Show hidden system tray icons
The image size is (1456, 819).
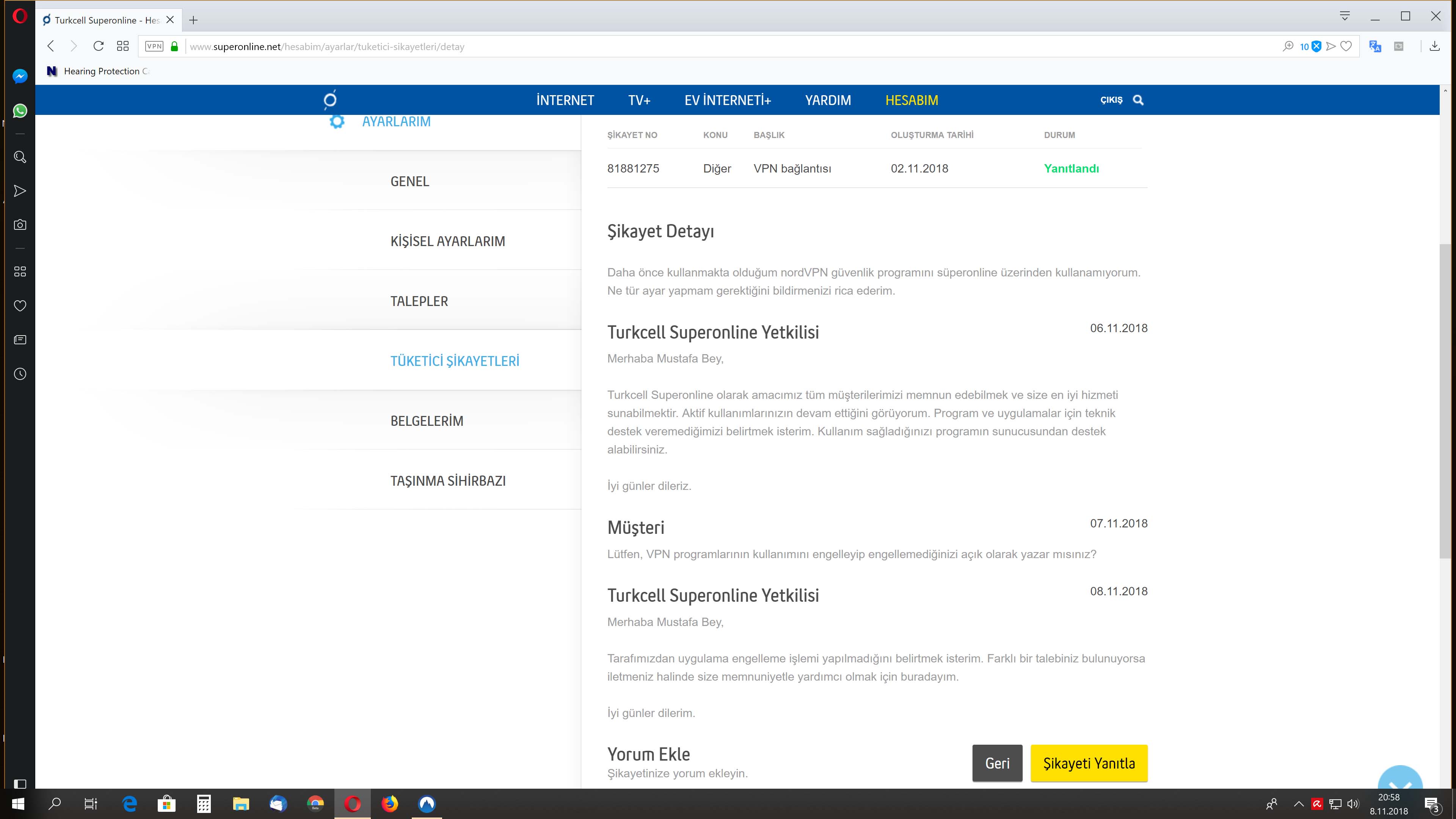tap(1298, 804)
